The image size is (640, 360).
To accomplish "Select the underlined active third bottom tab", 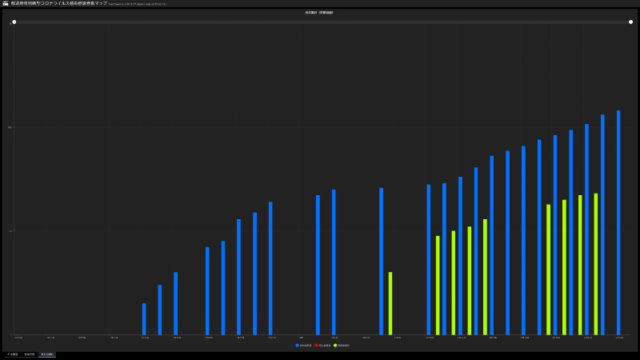I will pos(47,354).
